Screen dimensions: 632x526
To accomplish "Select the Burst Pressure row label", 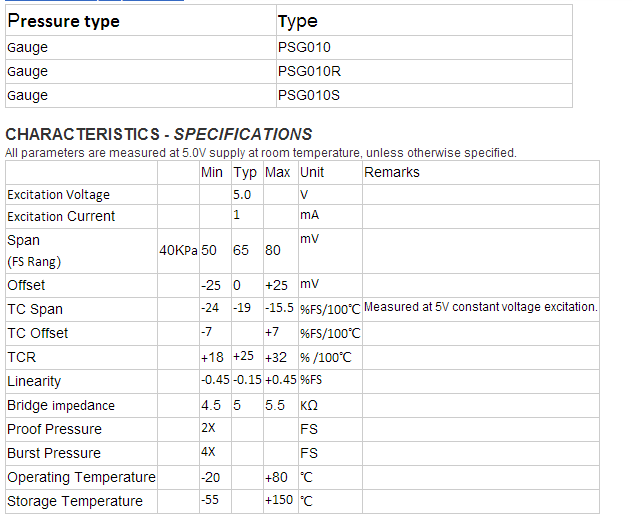I will click(54, 453).
